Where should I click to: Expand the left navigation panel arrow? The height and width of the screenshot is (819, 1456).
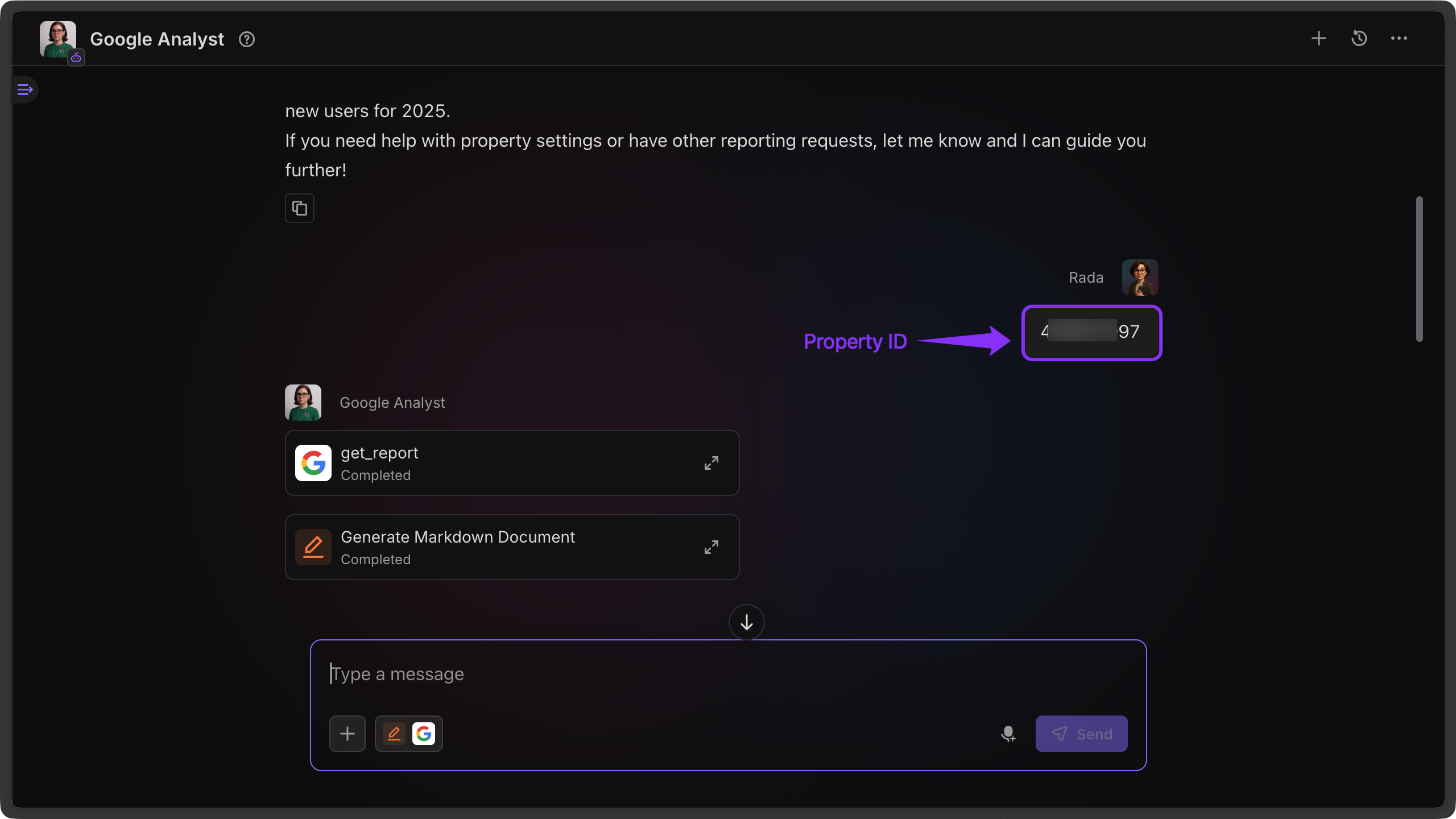(25, 89)
